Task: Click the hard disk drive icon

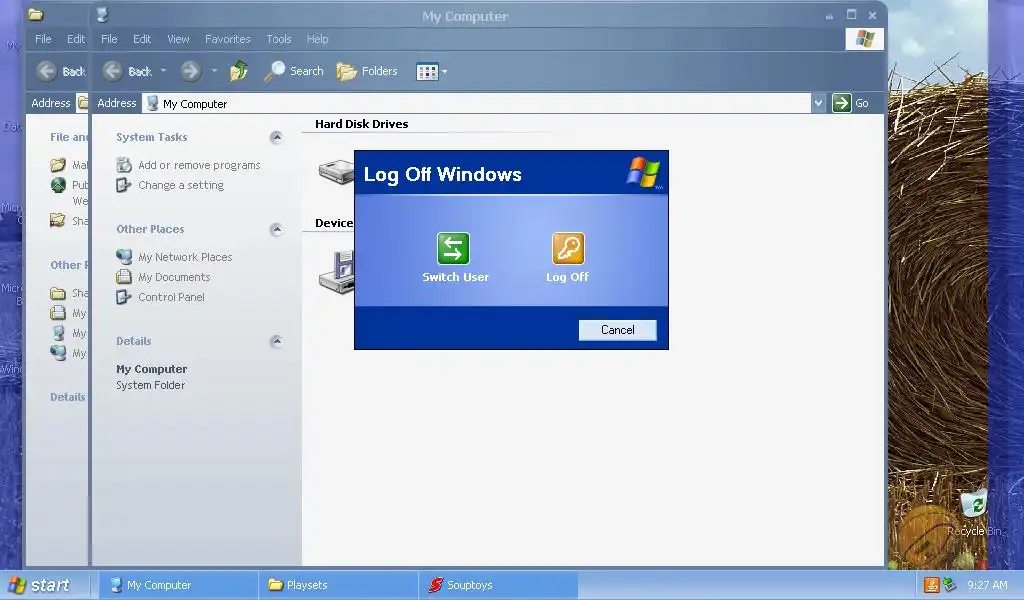Action: (x=336, y=172)
